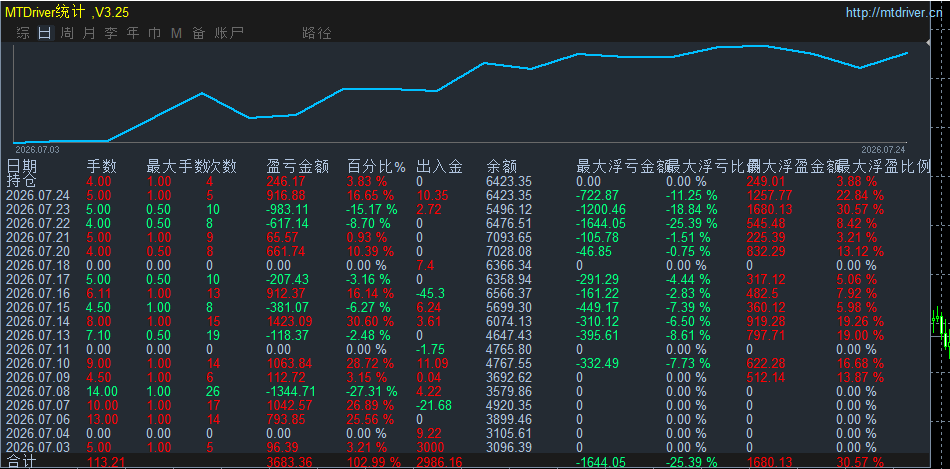The width and height of the screenshot is (950, 469).
Task: Click the 百分比% column header
Action: tap(376, 167)
